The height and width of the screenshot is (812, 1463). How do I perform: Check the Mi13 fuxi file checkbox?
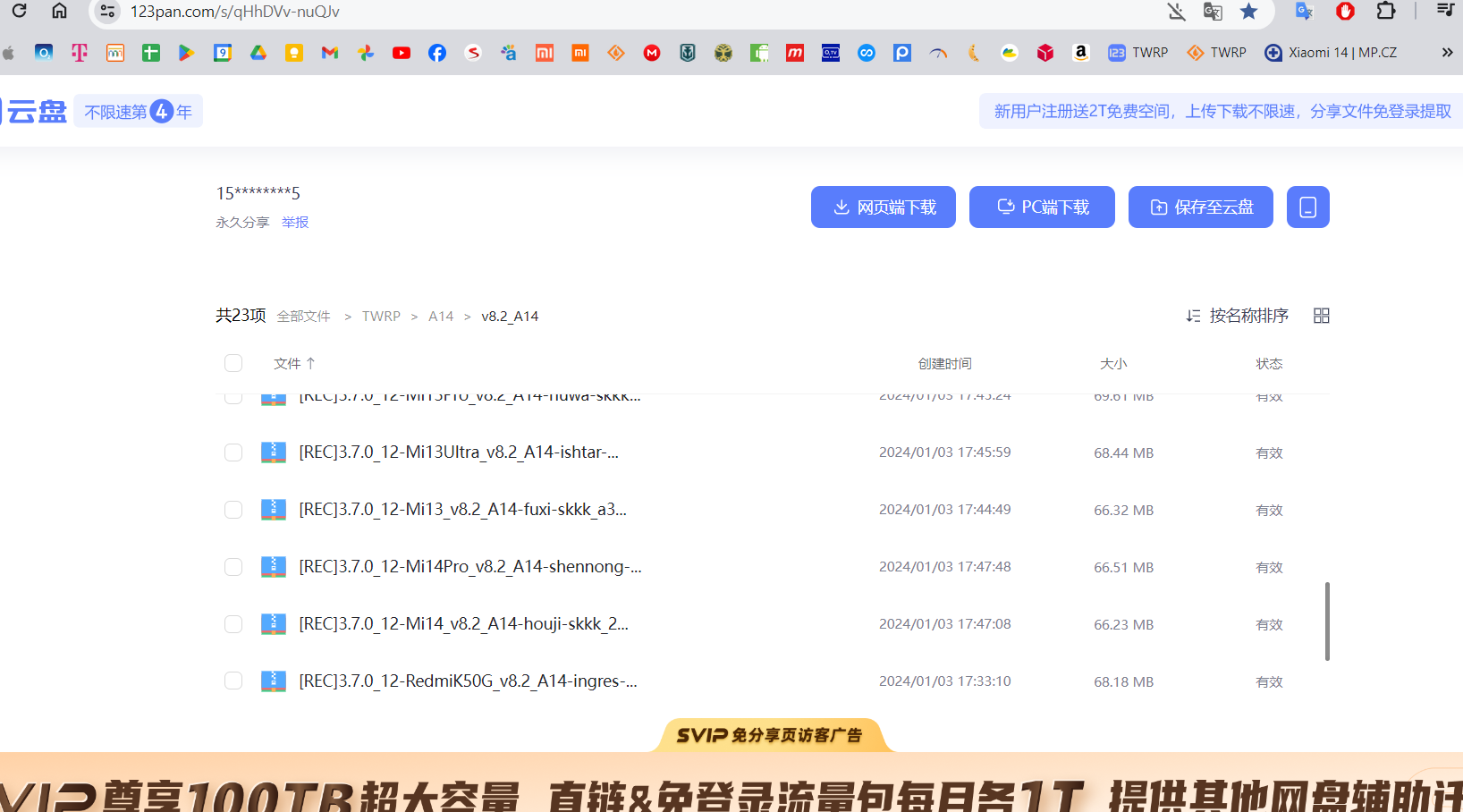pyautogui.click(x=233, y=510)
